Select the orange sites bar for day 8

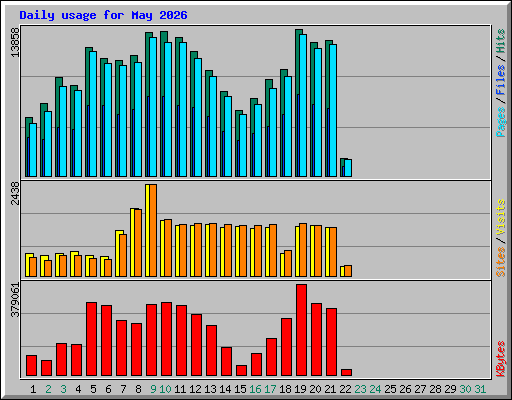(x=138, y=243)
